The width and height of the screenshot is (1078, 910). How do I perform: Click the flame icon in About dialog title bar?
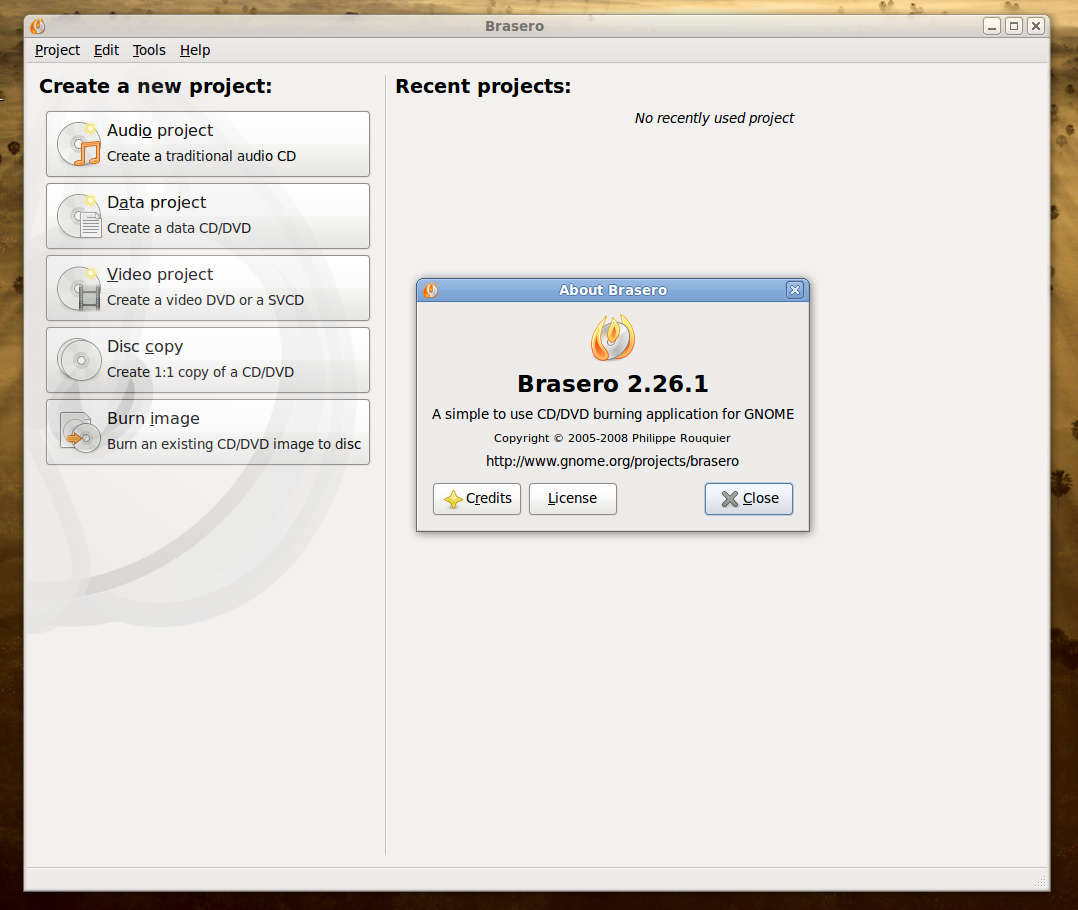coord(431,290)
